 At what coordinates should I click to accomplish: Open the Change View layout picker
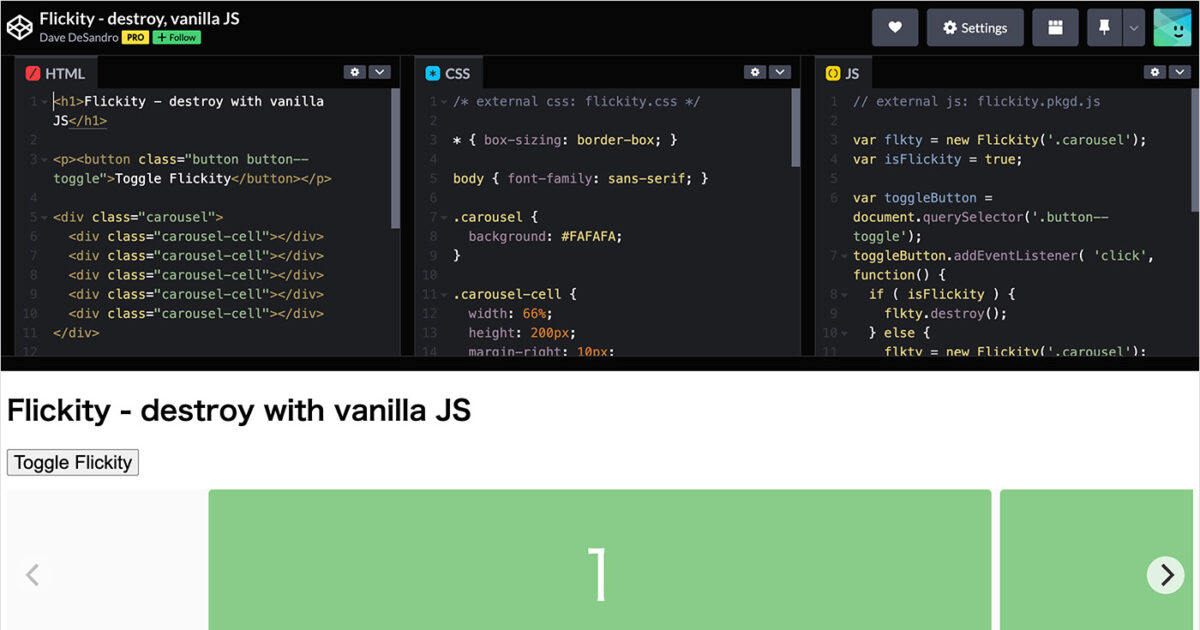[1055, 27]
